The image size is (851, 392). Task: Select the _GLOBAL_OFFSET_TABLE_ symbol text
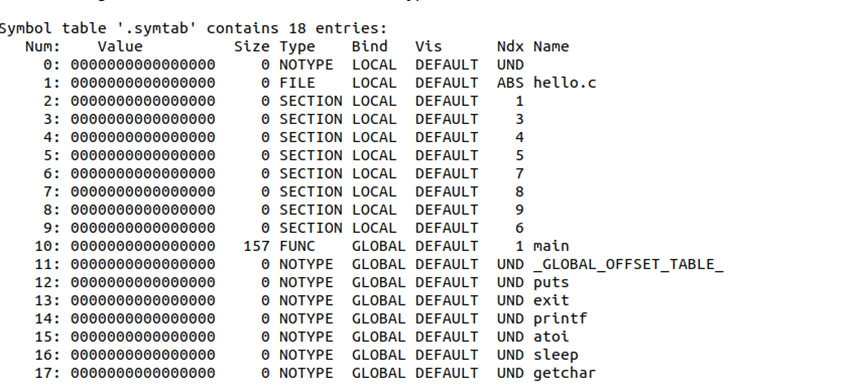tap(628, 264)
